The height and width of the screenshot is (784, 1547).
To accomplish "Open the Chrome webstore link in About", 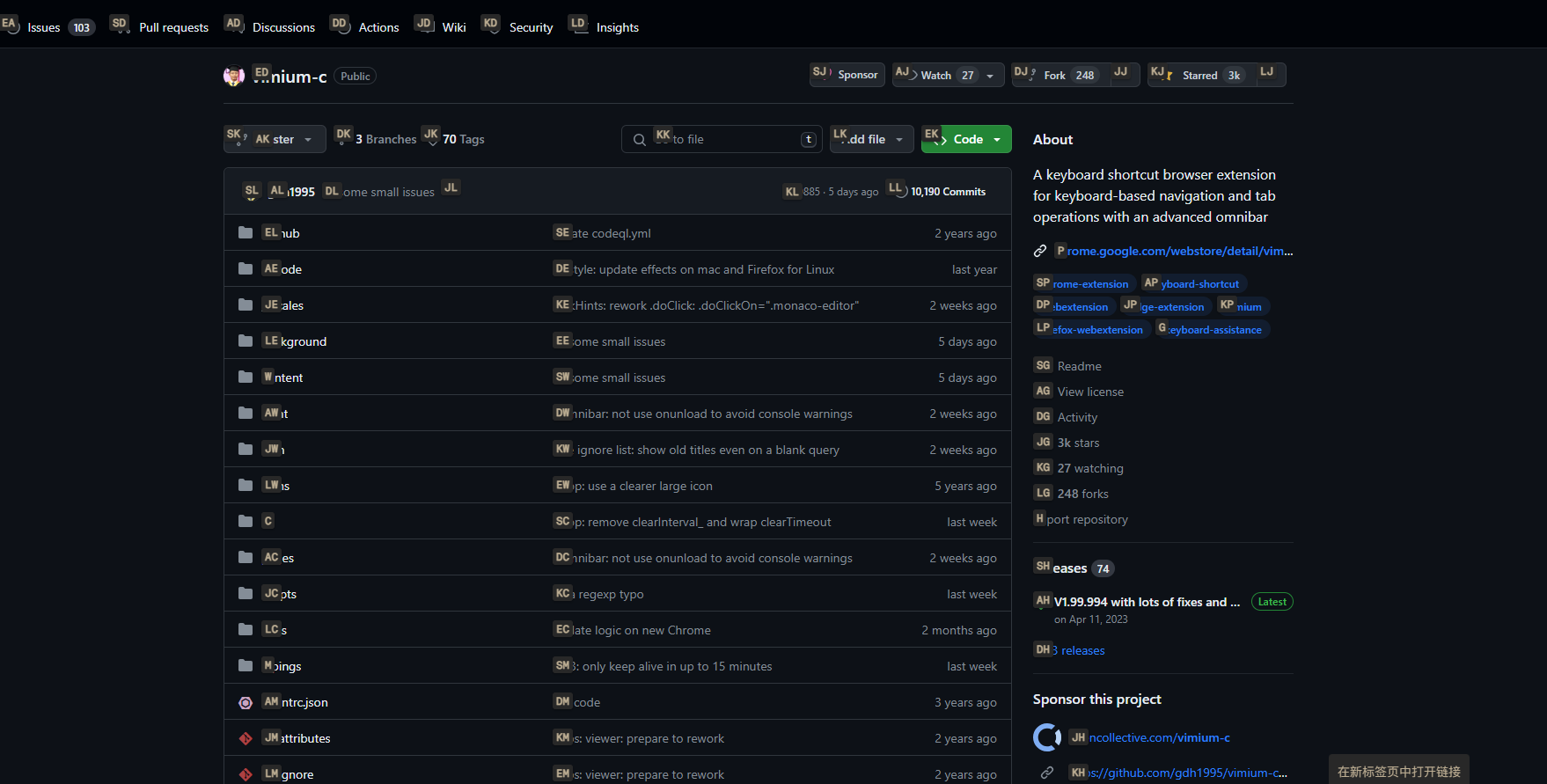I will [1174, 251].
